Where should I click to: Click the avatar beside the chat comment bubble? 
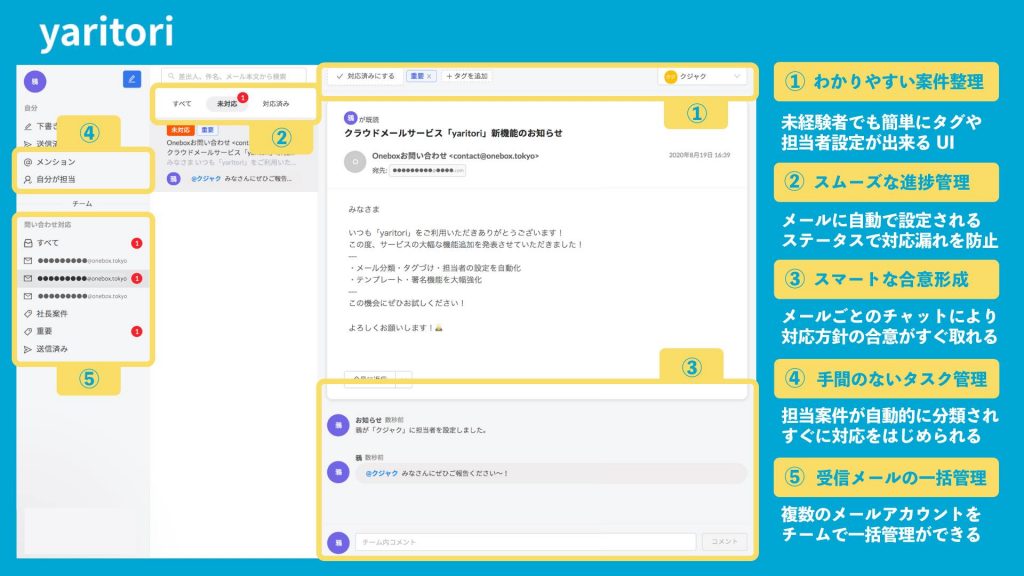coord(338,472)
